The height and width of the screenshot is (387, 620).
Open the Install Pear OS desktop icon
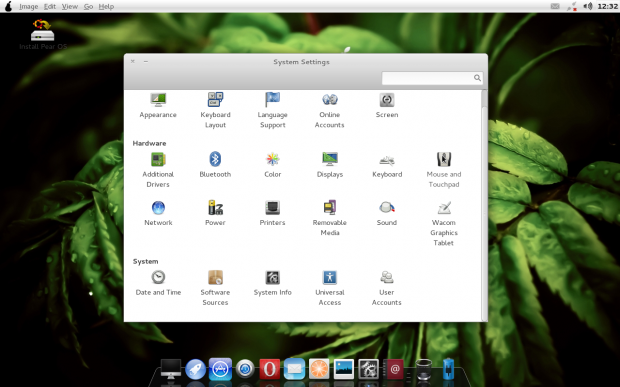click(43, 34)
